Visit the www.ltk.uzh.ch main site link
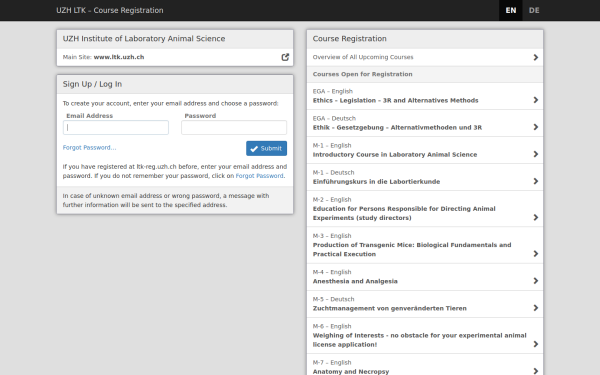The height and width of the screenshot is (375, 600). (x=119, y=57)
